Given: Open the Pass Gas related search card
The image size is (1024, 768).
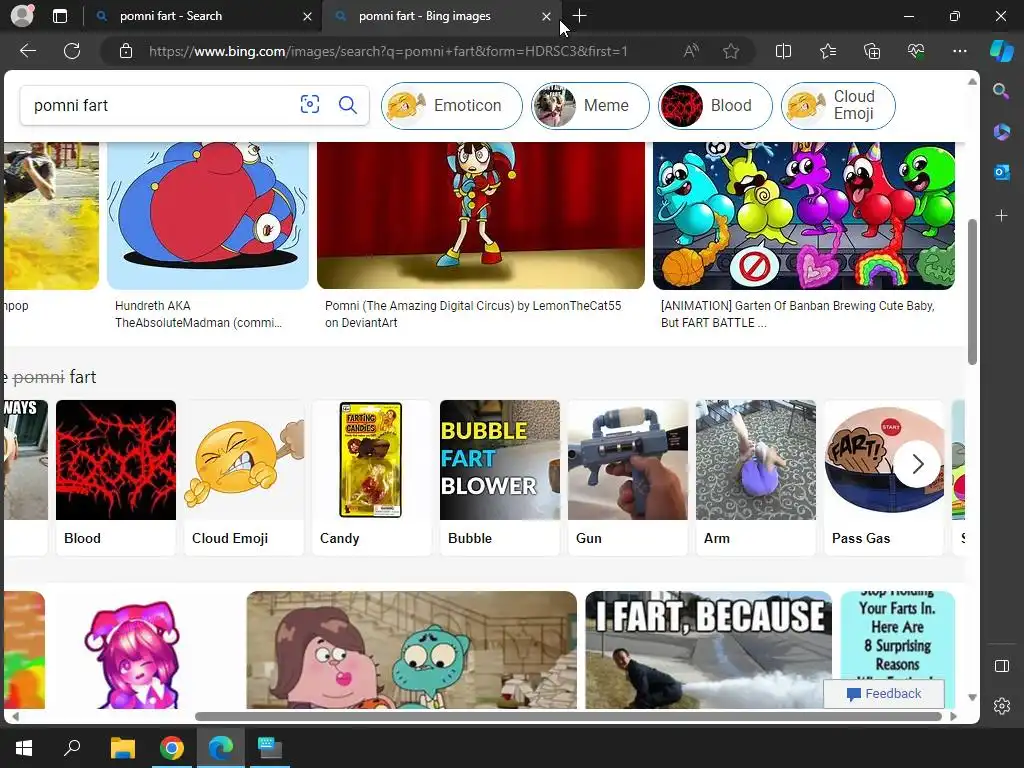Looking at the screenshot, I should click(x=884, y=477).
